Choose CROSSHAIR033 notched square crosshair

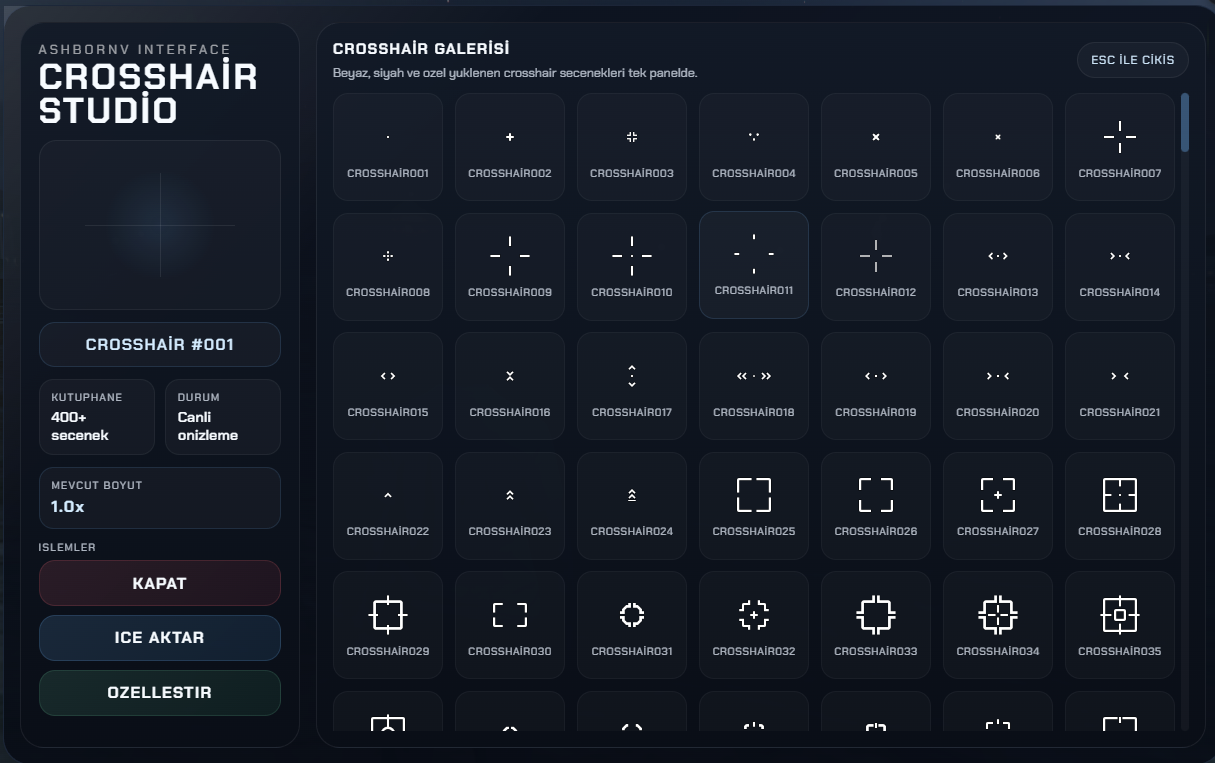[x=876, y=625]
